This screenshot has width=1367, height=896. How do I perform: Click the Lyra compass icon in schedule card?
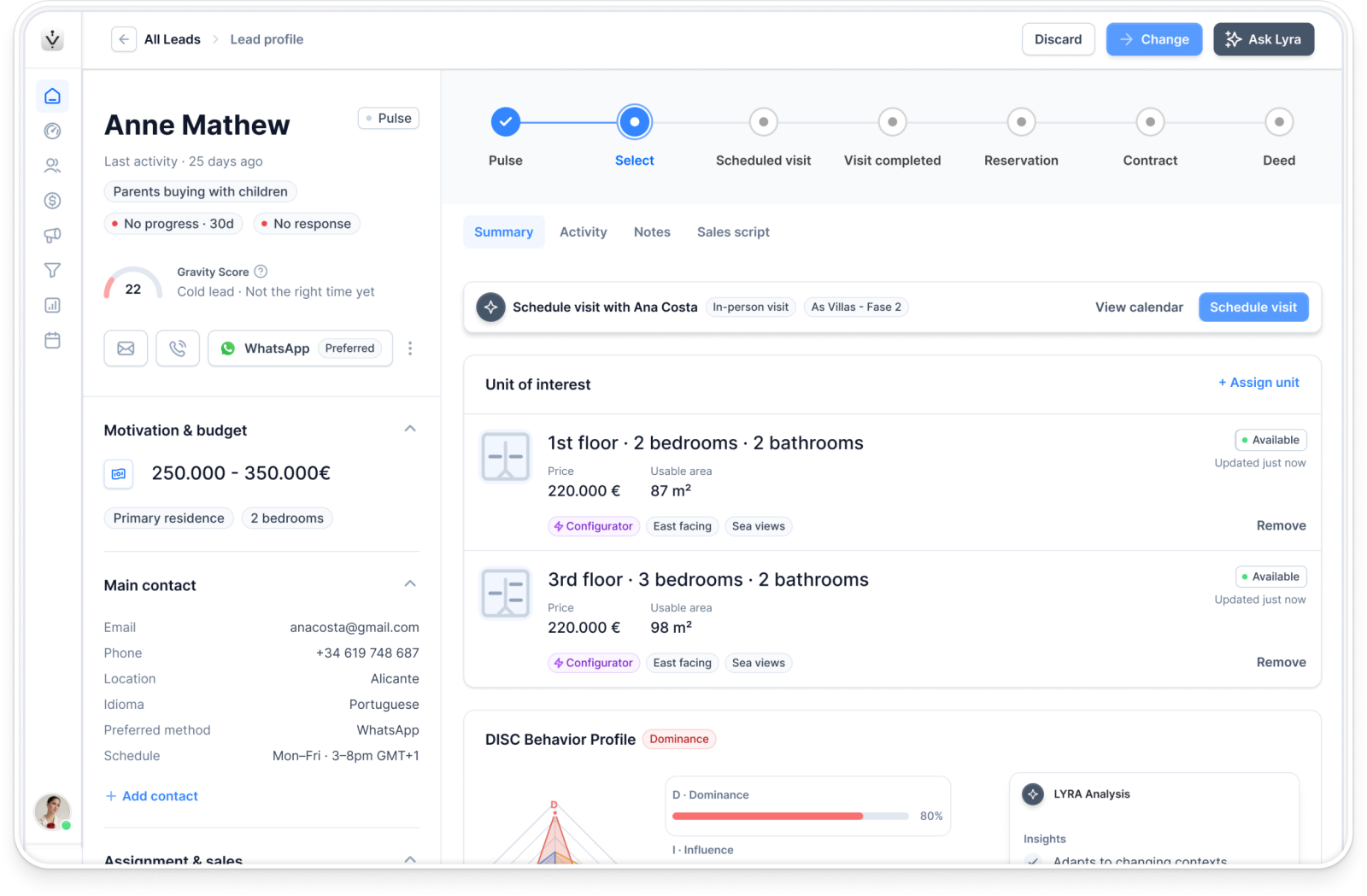[x=490, y=307]
